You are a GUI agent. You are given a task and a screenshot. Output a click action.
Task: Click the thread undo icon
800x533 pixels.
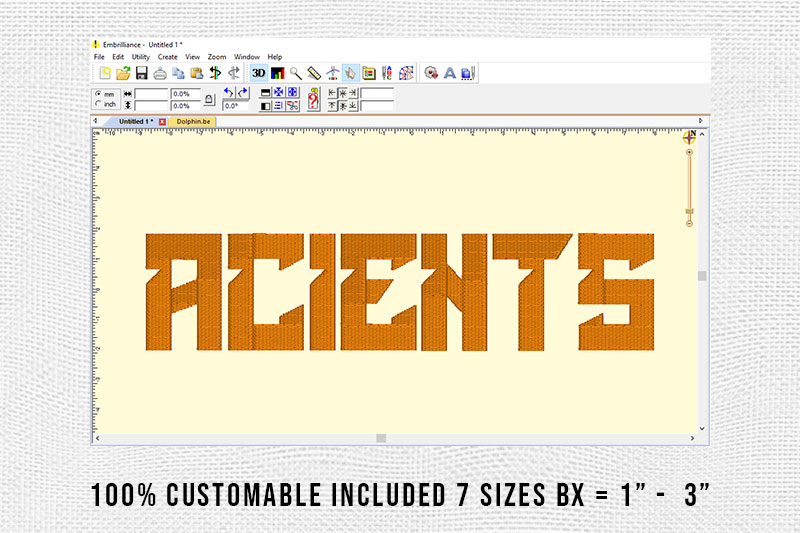click(x=215, y=73)
